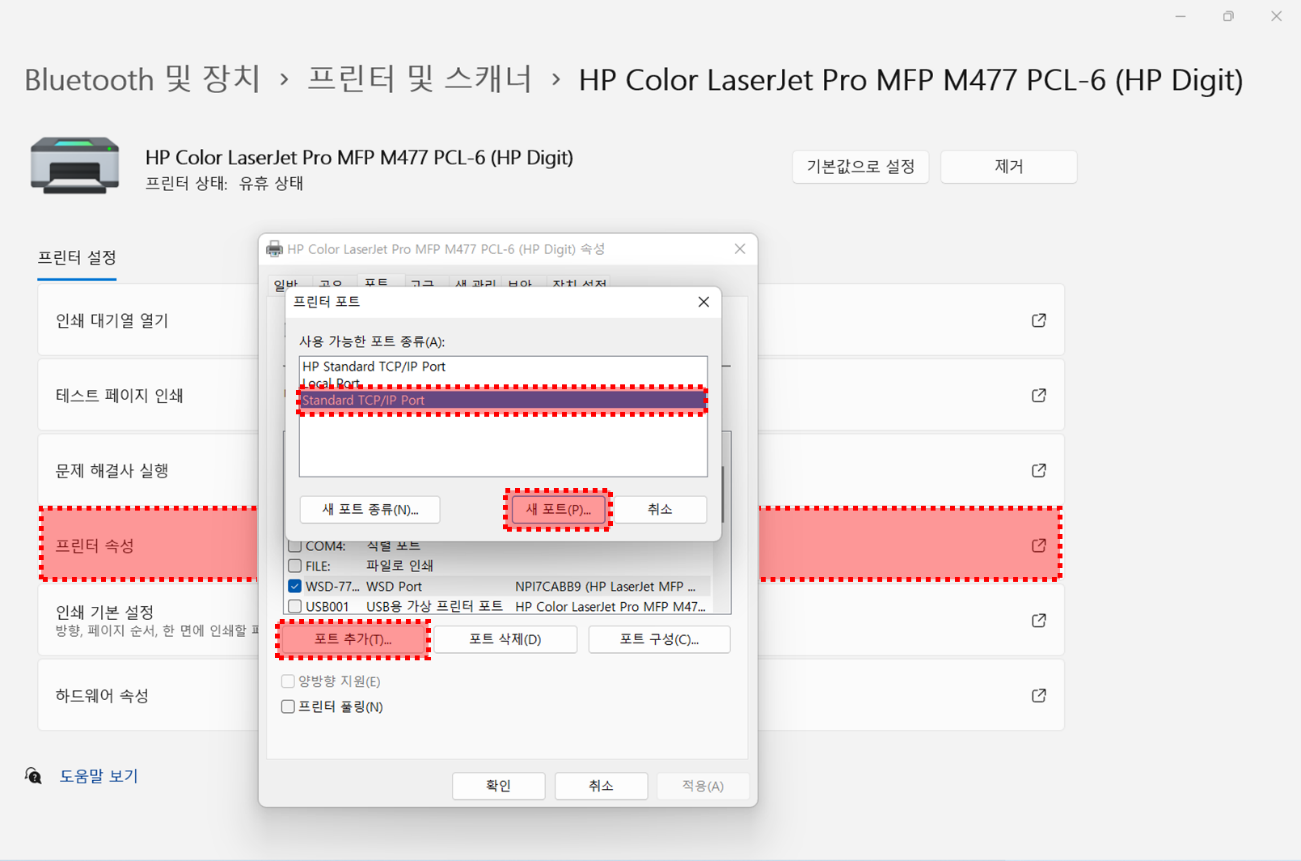Image resolution: width=1301 pixels, height=861 pixels.
Task: Click the 파일로 인쇄 description text
Action: pyautogui.click(x=399, y=566)
